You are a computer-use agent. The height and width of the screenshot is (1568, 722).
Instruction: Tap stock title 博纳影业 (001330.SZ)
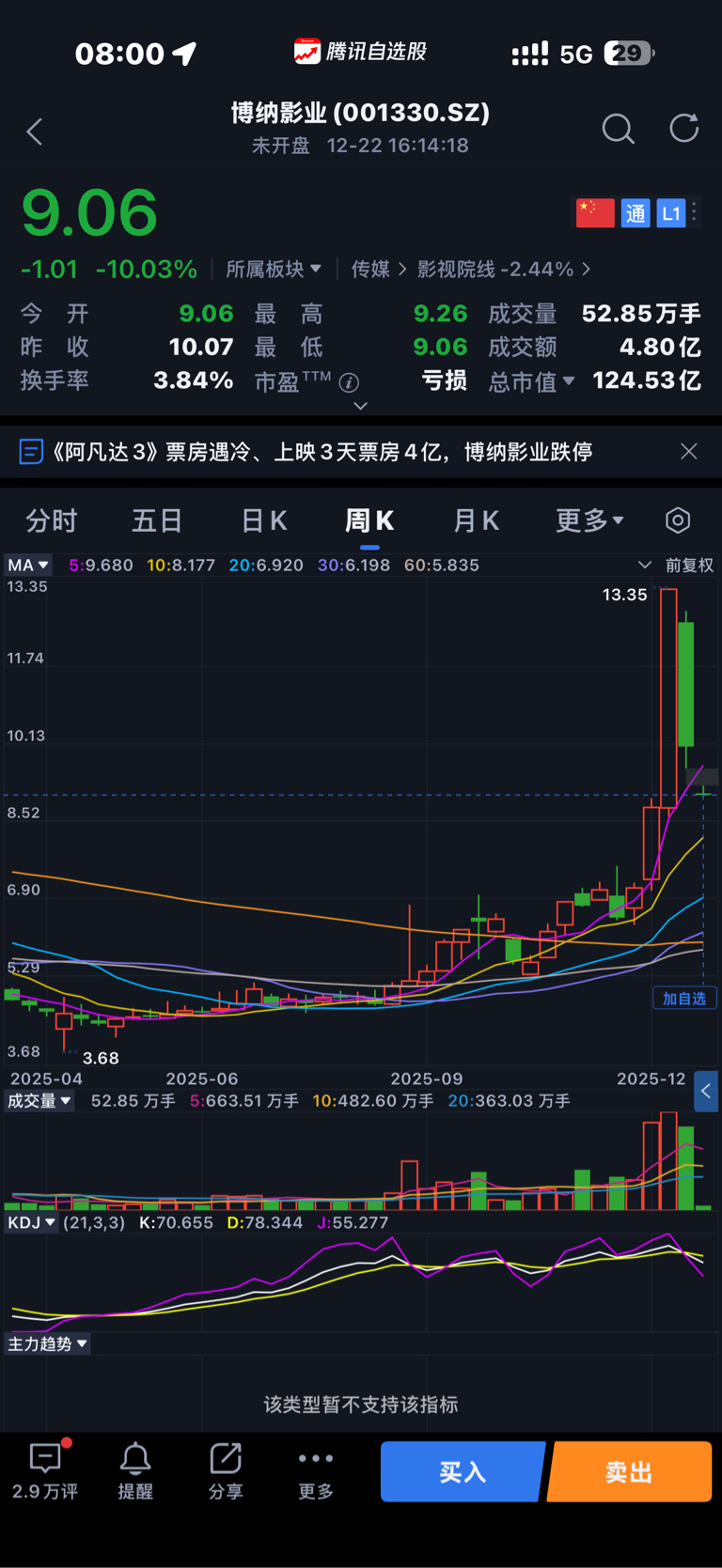click(x=361, y=113)
